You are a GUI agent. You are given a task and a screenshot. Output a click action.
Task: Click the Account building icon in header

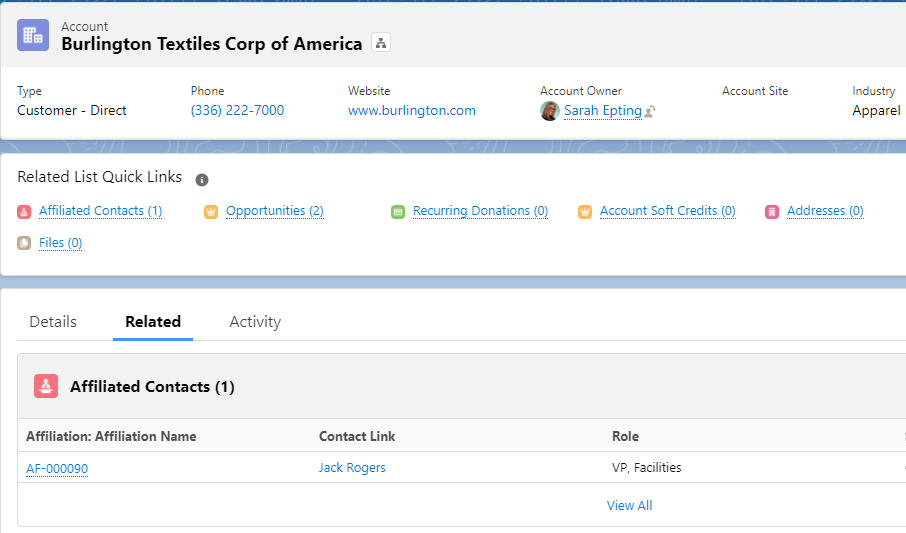(x=33, y=35)
